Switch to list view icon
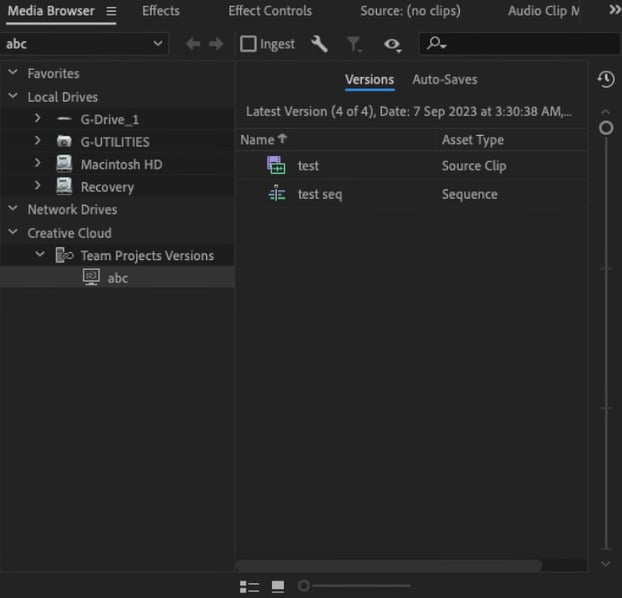Image resolution: width=622 pixels, height=598 pixels. point(250,586)
